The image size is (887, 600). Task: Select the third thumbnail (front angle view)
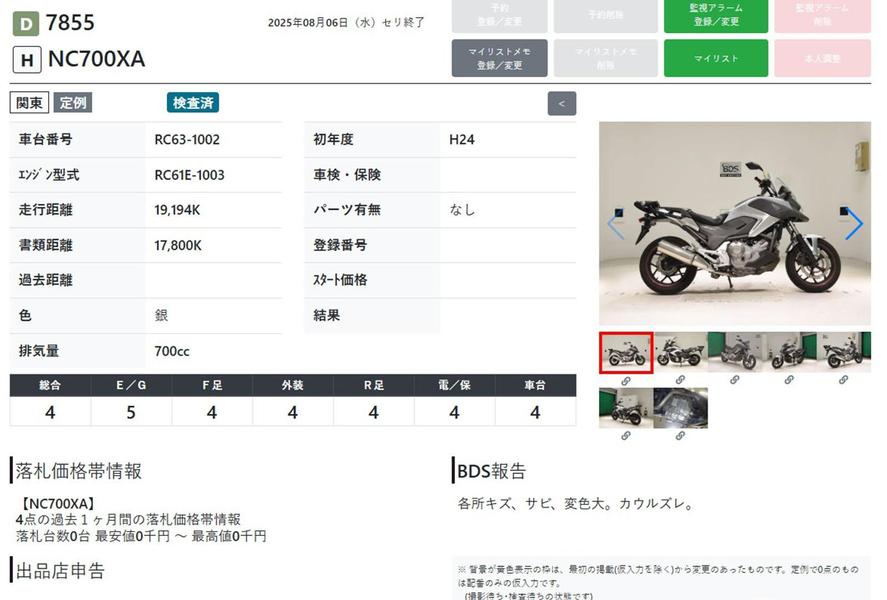[734, 352]
